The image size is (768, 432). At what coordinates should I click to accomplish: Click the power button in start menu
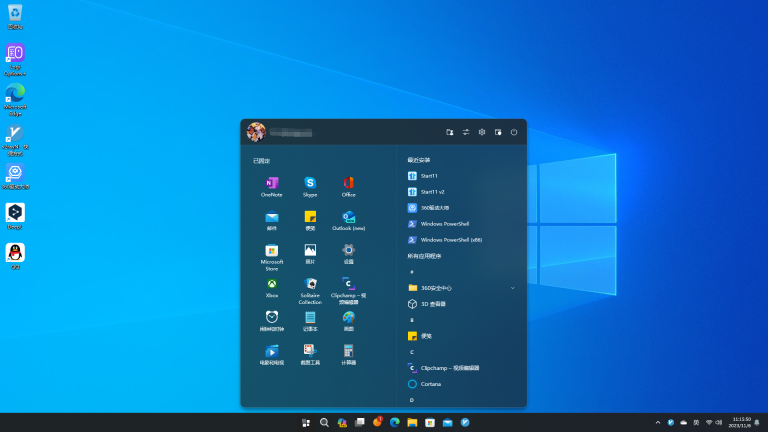[514, 132]
